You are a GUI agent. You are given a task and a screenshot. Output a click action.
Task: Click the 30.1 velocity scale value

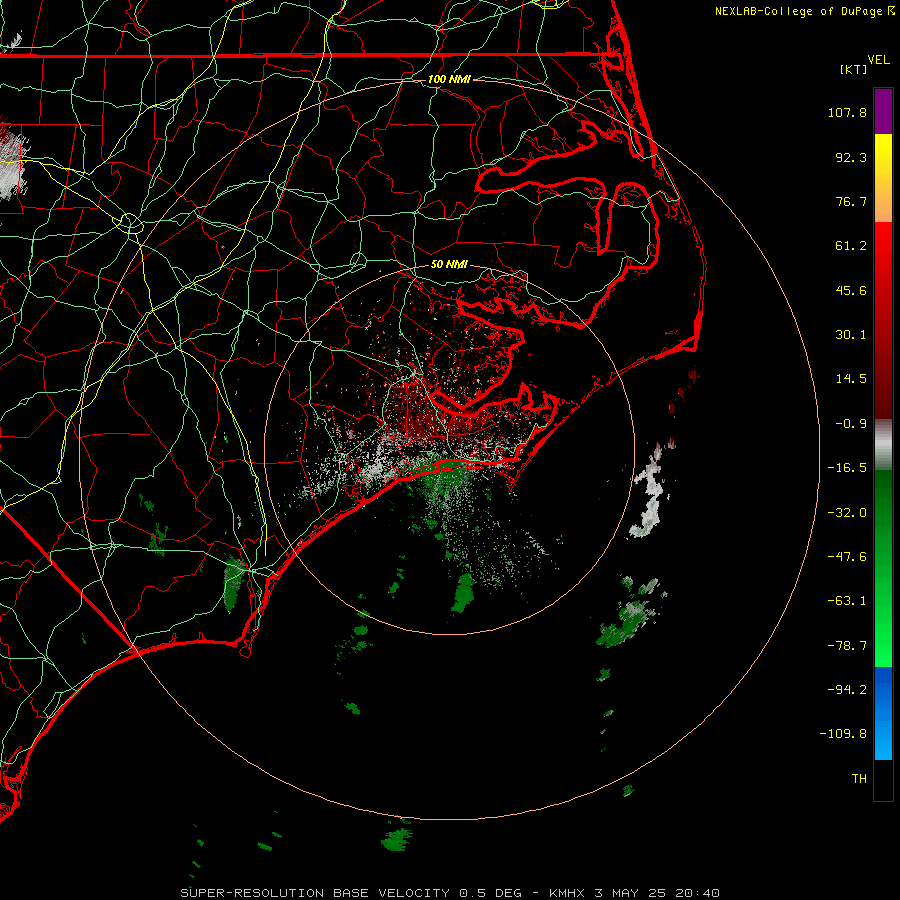coord(851,335)
